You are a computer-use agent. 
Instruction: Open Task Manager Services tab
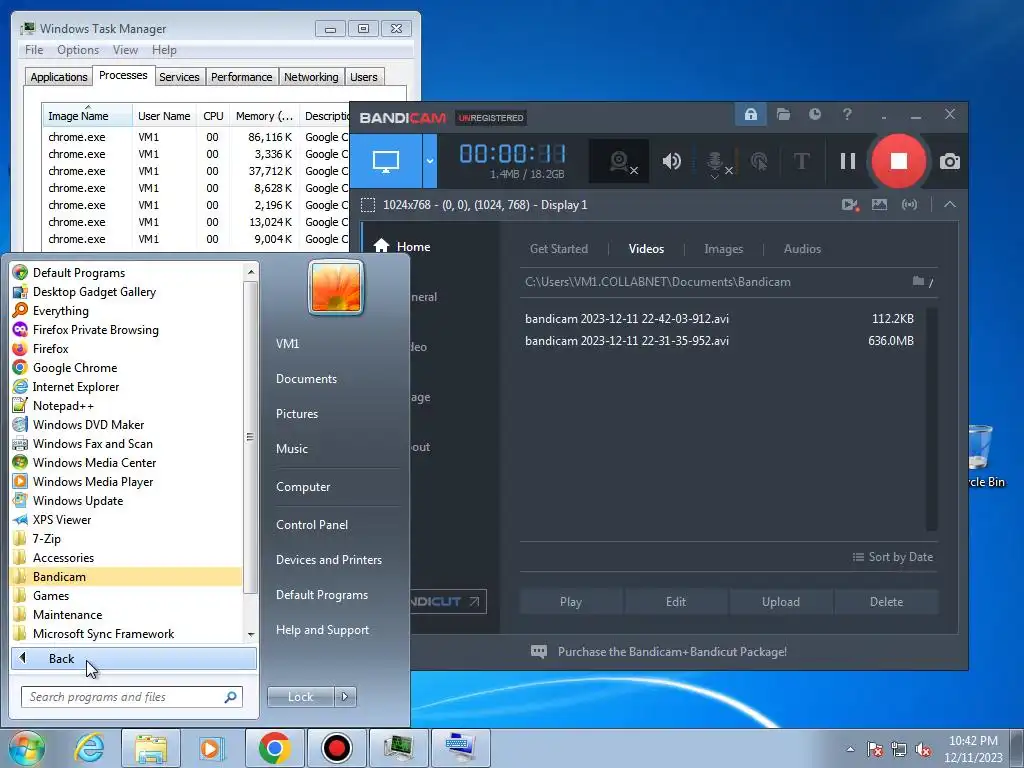click(x=180, y=77)
